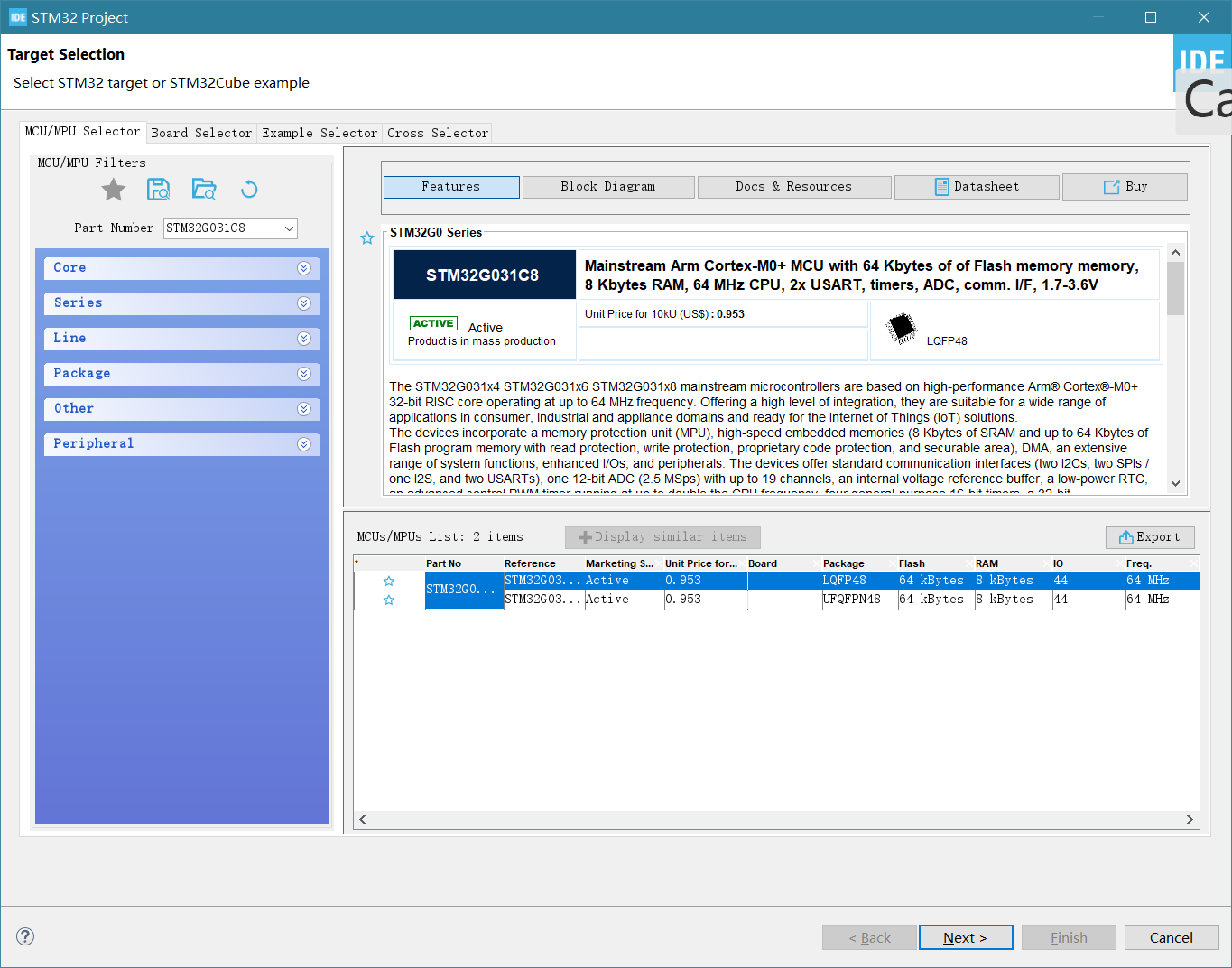Viewport: 1232px width, 968px height.
Task: Open the Block Diagram view
Action: pyautogui.click(x=608, y=187)
